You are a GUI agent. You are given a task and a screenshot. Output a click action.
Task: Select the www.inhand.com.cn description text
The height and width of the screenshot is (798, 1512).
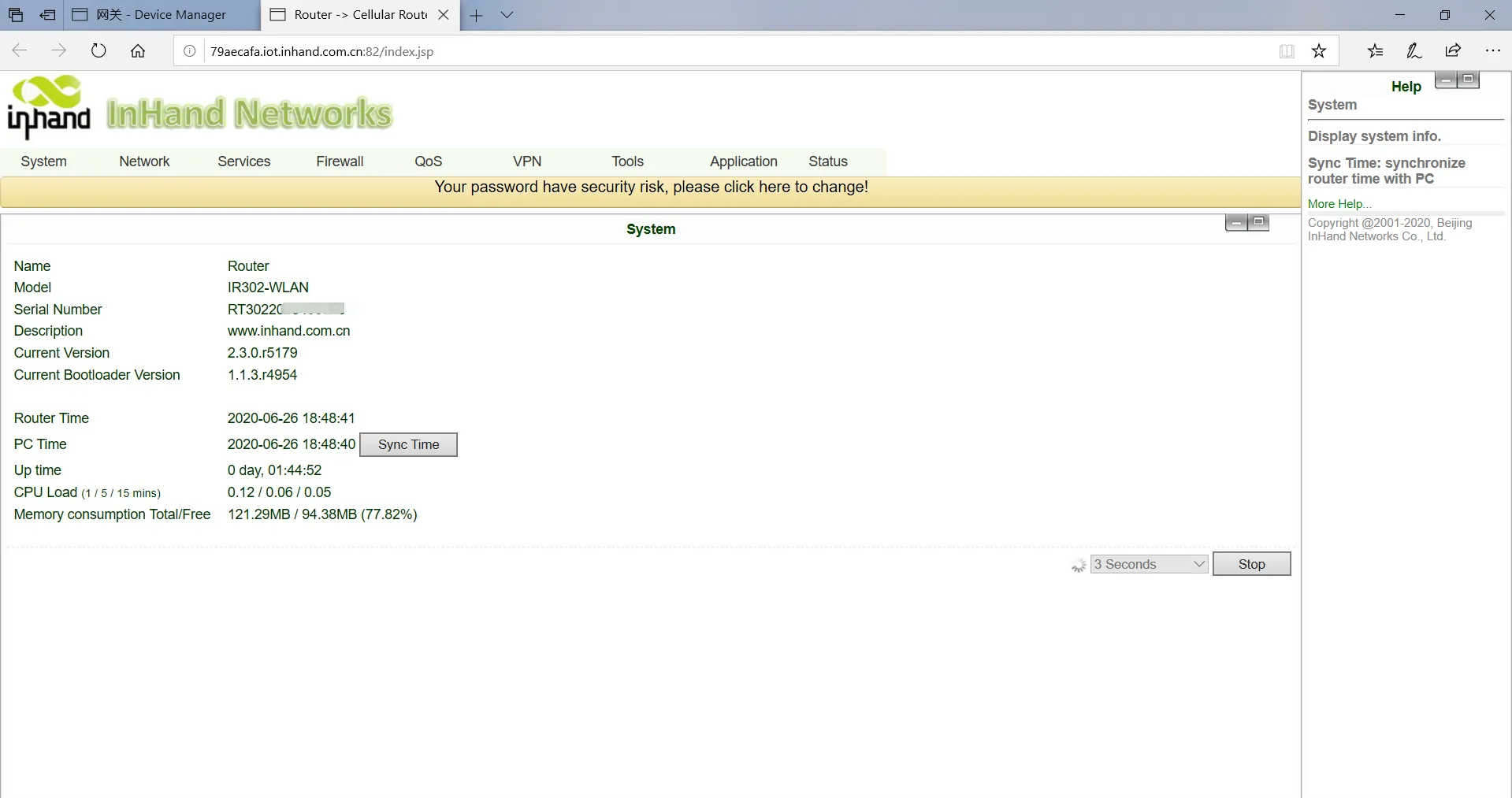click(289, 331)
